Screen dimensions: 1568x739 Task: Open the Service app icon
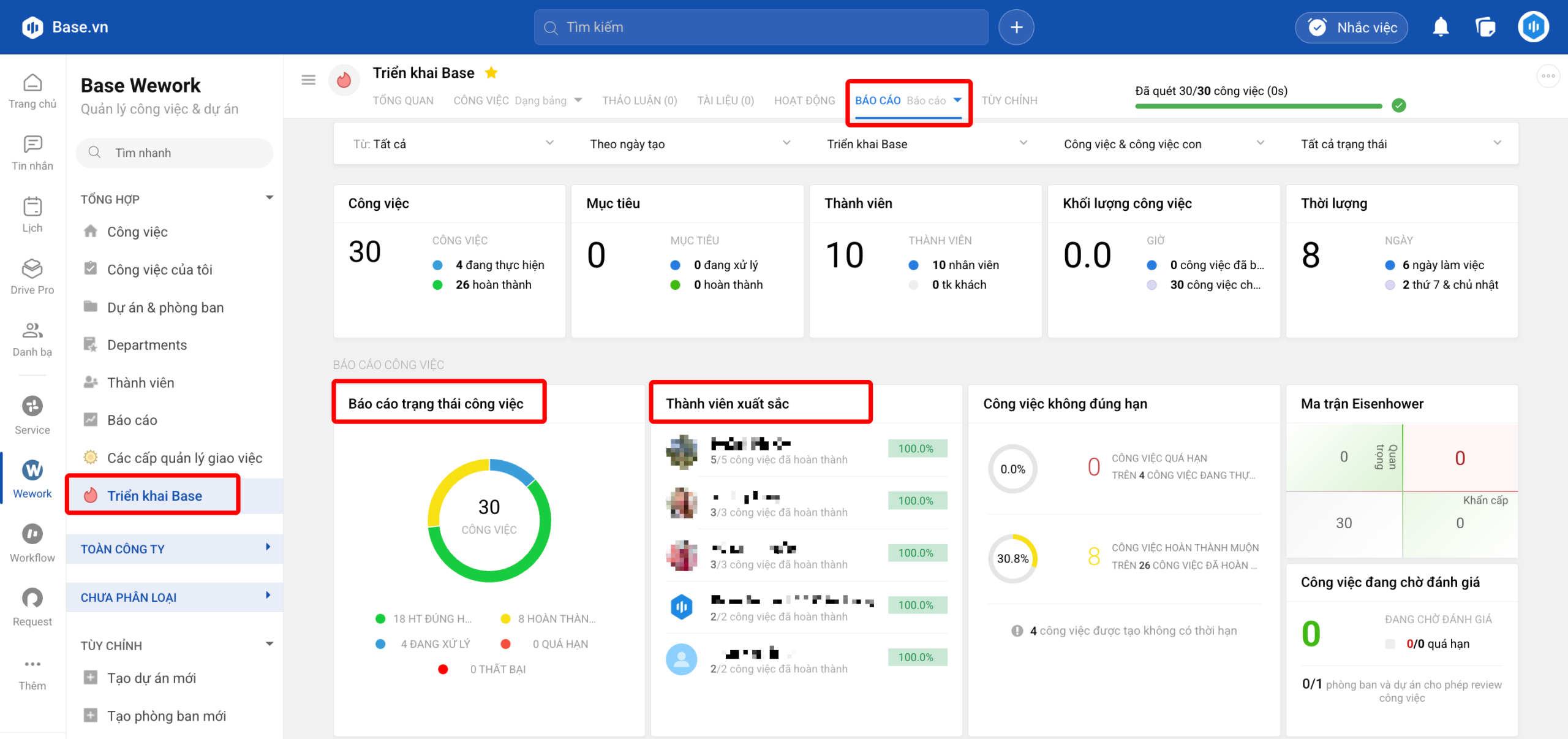32,414
